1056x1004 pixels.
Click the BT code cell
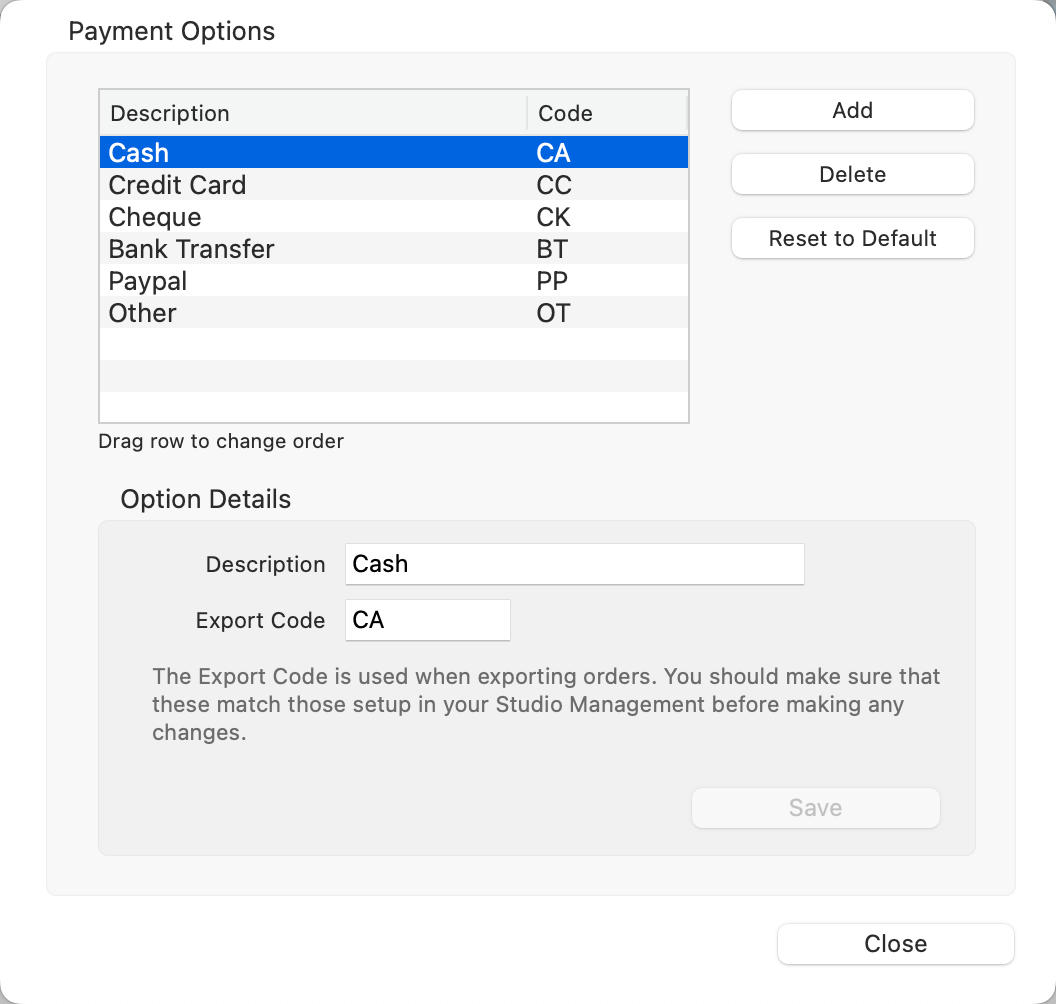[x=552, y=249]
